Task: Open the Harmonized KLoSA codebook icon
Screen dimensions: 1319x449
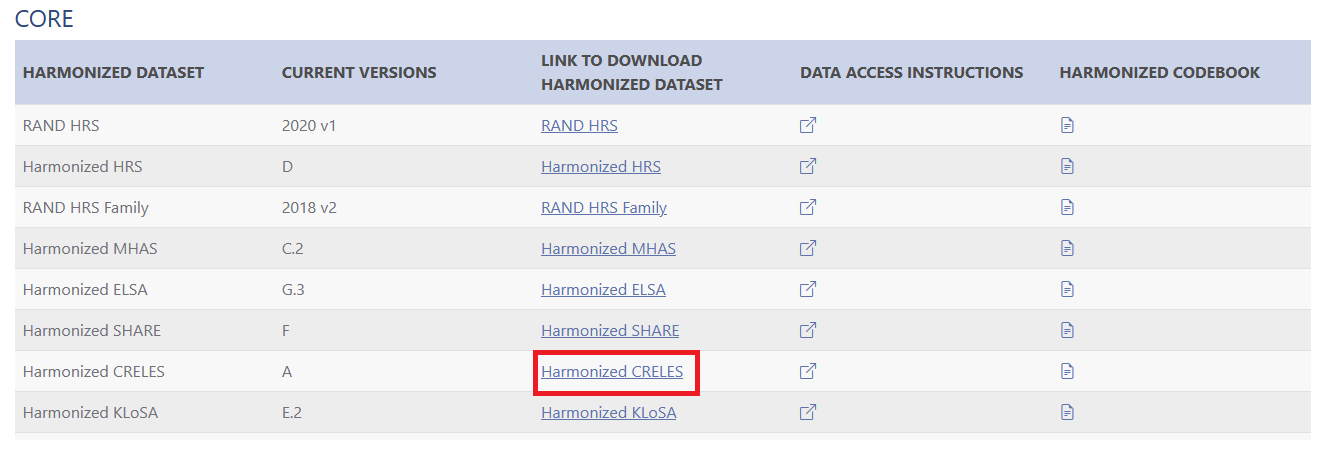Action: click(1067, 412)
